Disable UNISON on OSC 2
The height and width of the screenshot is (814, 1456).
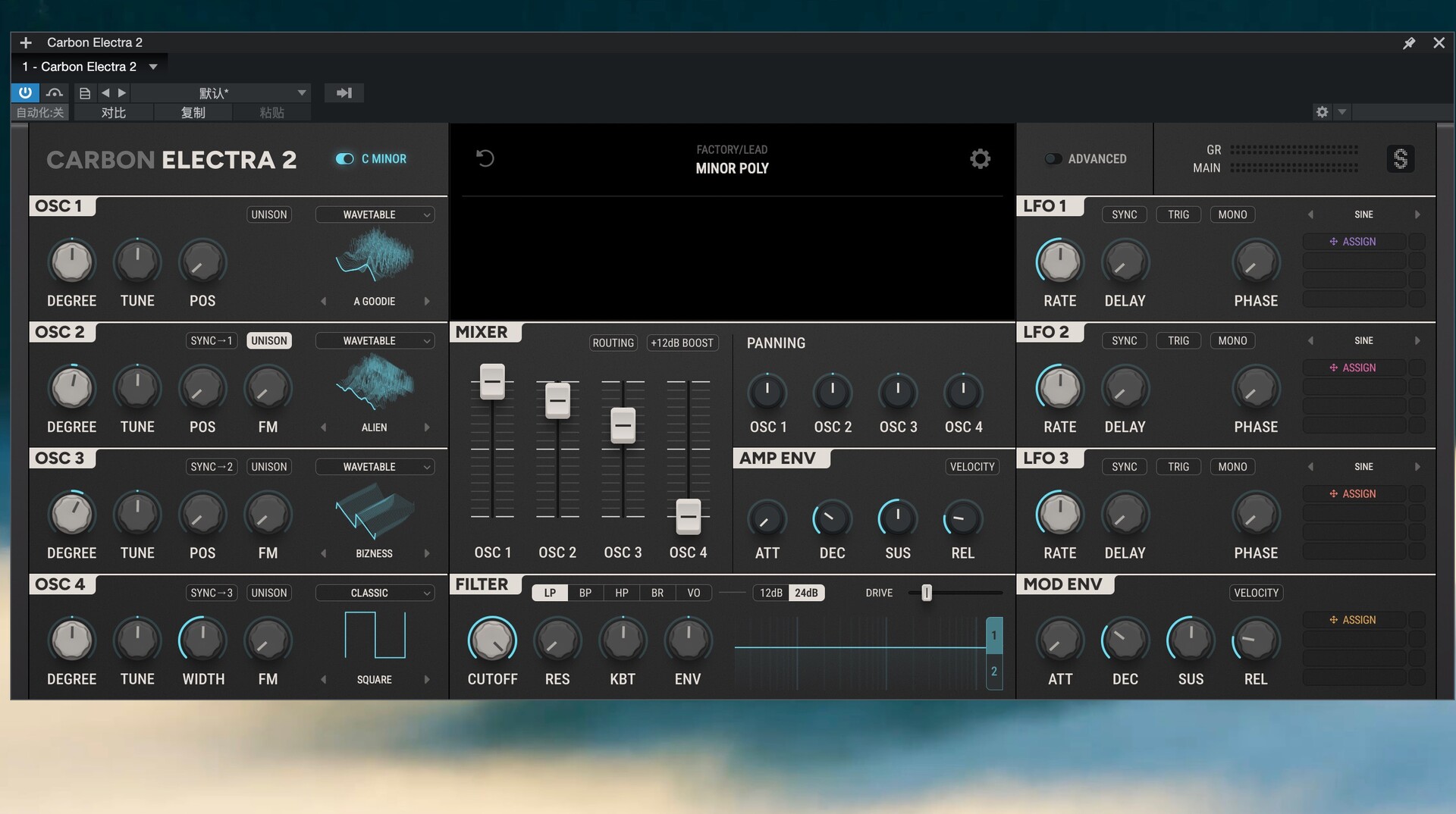click(x=269, y=340)
